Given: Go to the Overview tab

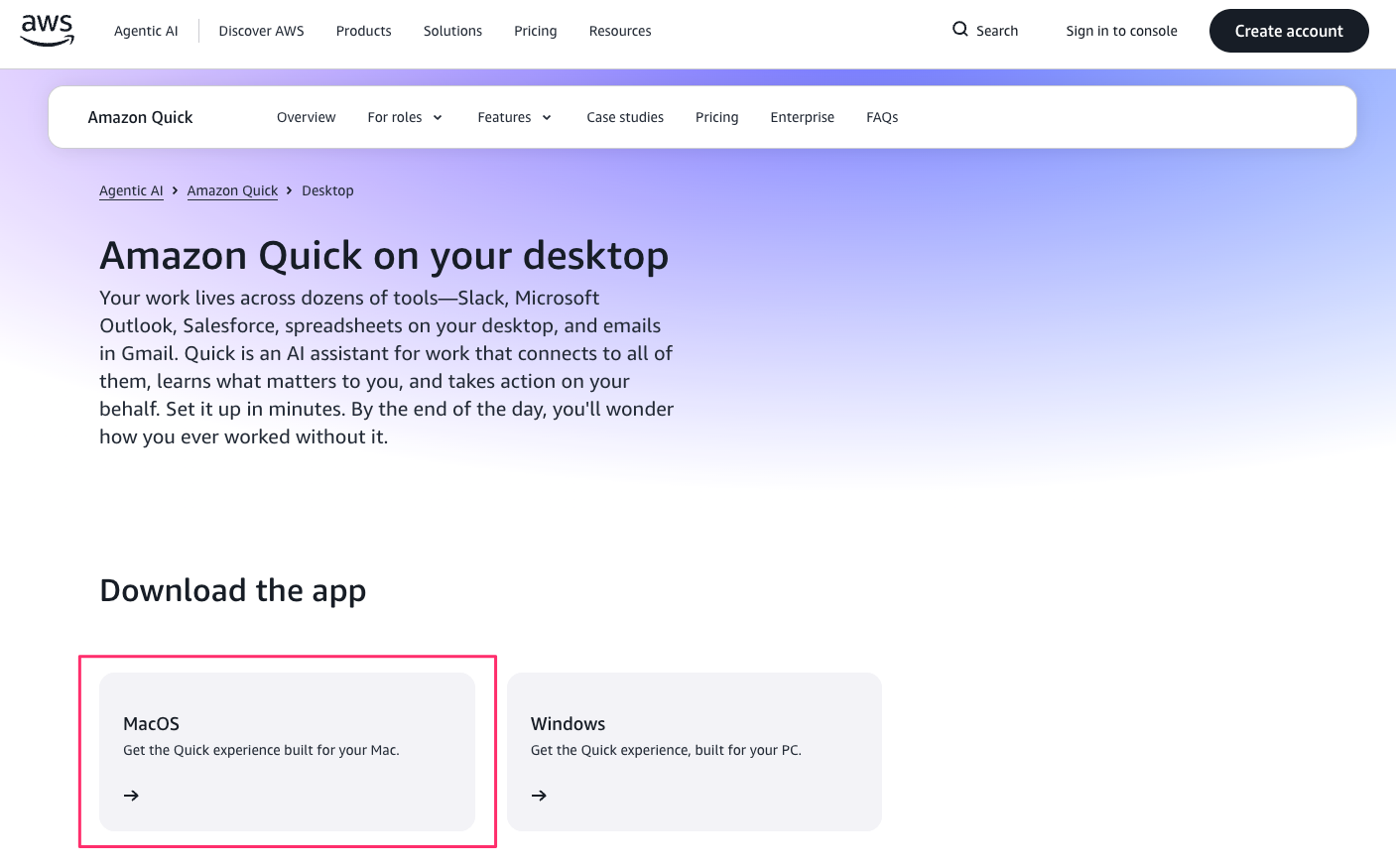Looking at the screenshot, I should [307, 117].
